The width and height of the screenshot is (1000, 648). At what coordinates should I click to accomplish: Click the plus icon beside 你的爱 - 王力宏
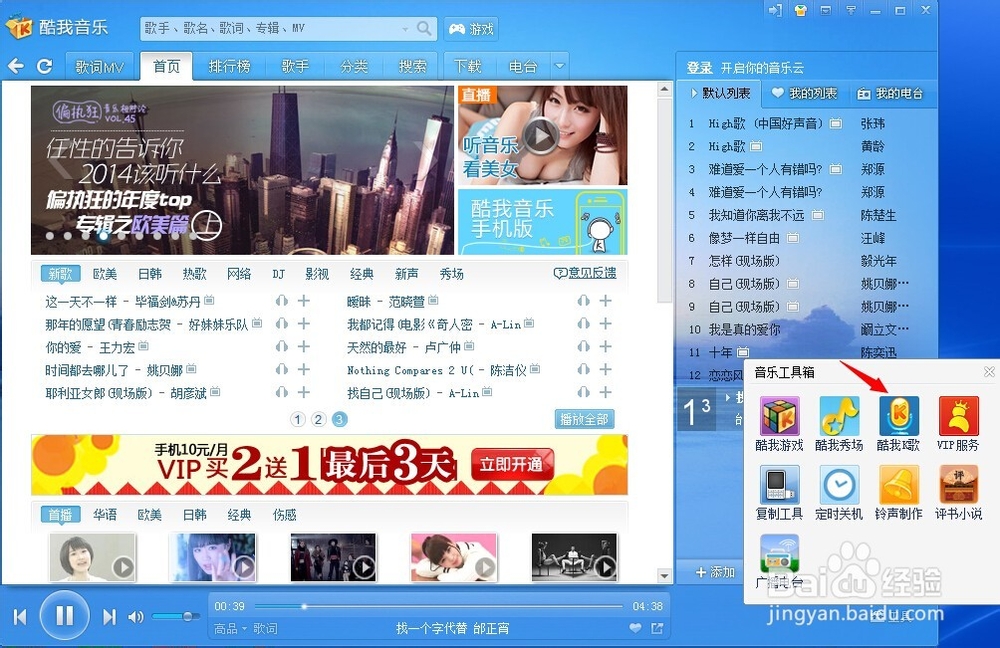pyautogui.click(x=304, y=346)
